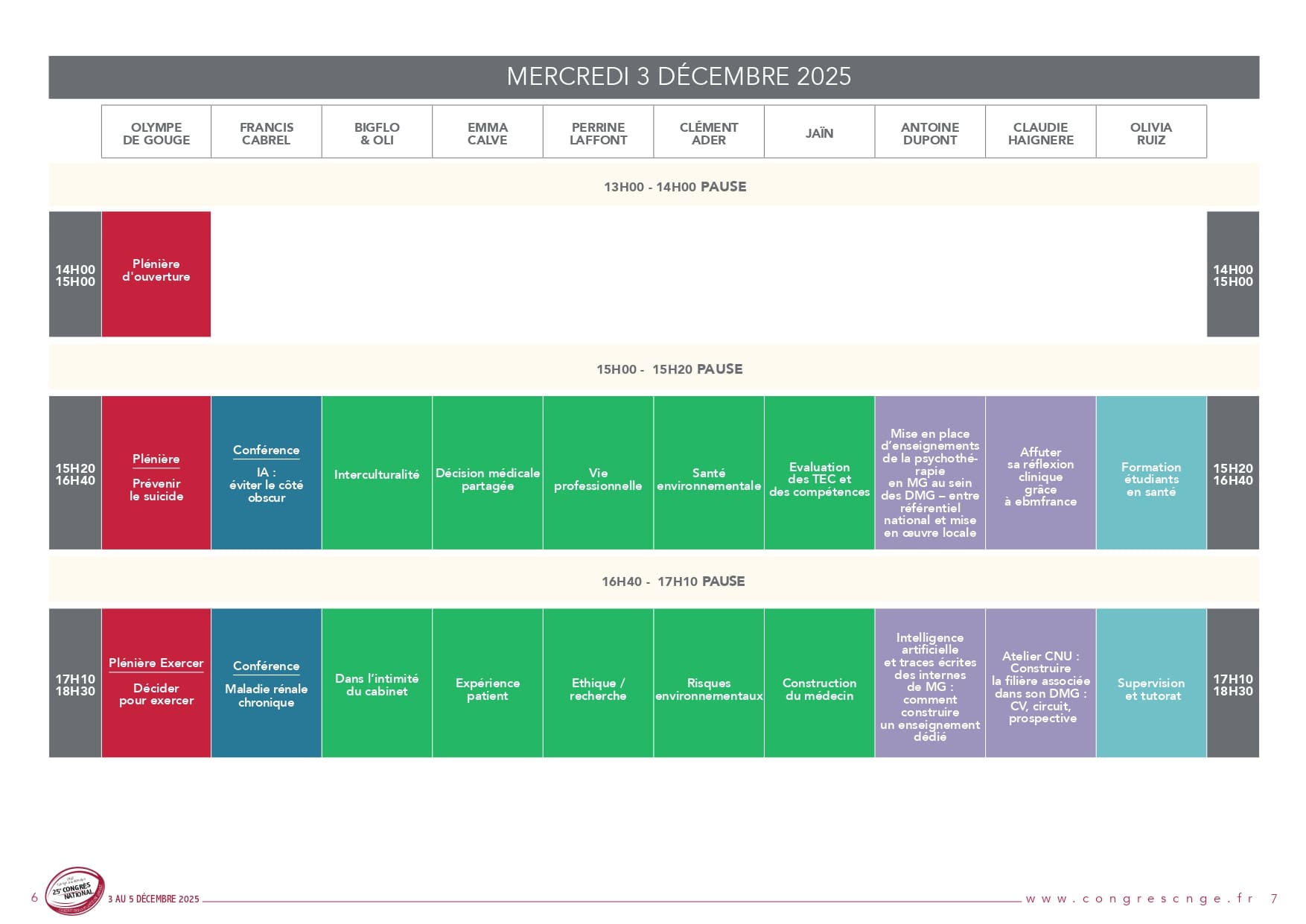
Task: Open the Prévenir le suicide plenary session
Action: 156,474
